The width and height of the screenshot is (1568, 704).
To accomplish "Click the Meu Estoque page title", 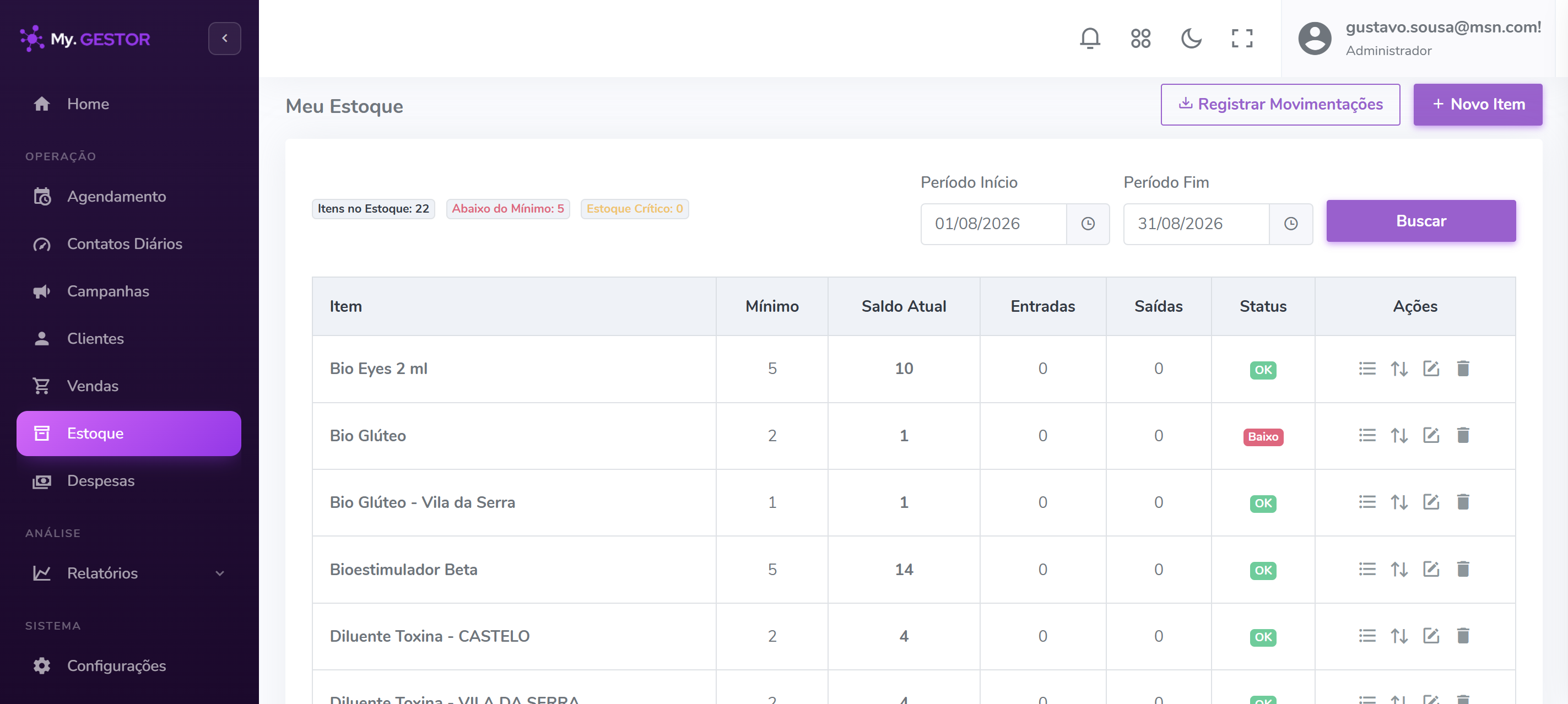I will (x=344, y=106).
